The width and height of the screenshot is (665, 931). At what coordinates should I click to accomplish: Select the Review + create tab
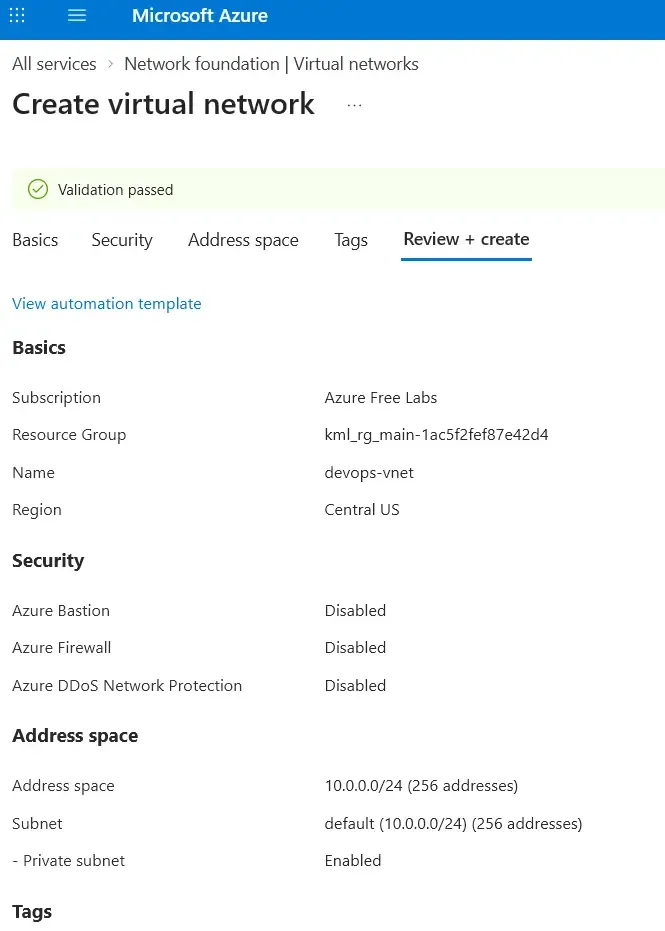pos(467,239)
